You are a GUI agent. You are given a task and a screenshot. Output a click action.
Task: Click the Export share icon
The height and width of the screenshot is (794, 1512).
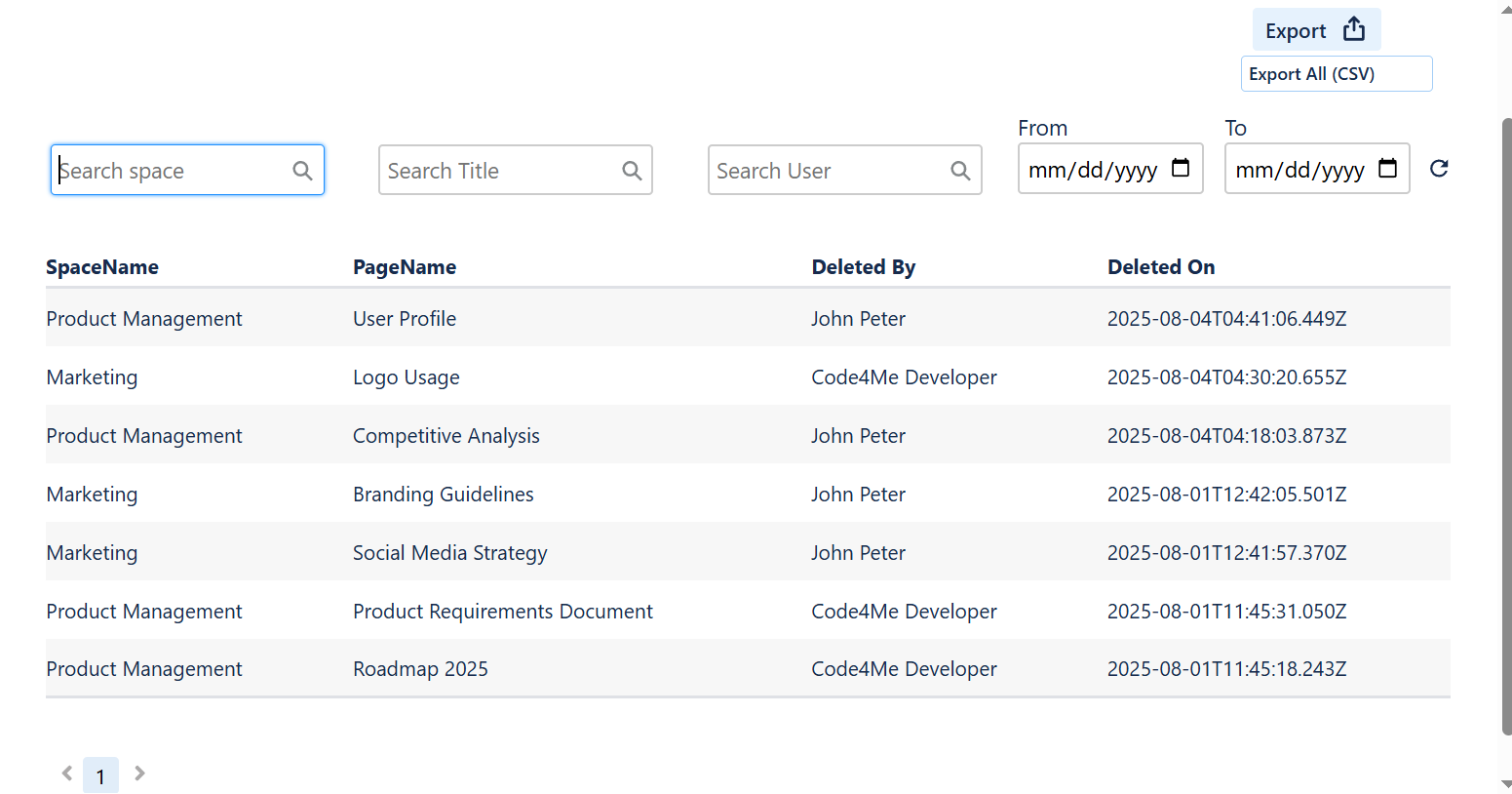[1353, 29]
